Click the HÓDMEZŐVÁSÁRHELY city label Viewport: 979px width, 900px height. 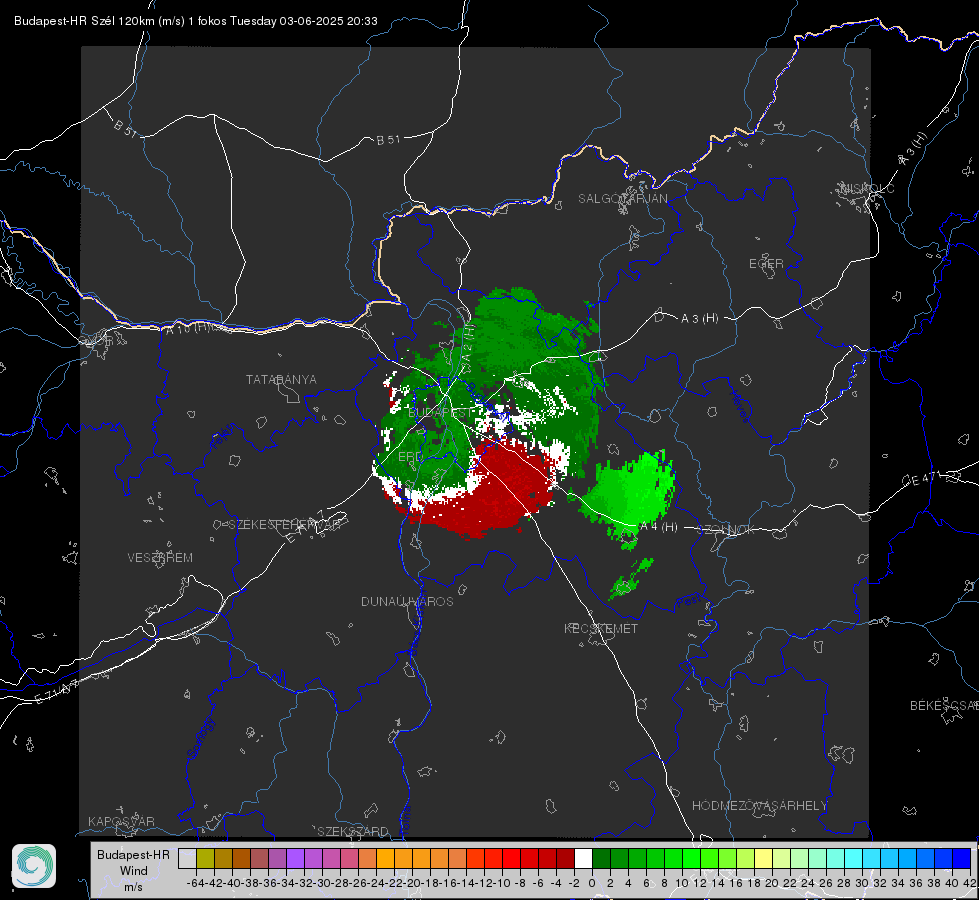pos(759,806)
